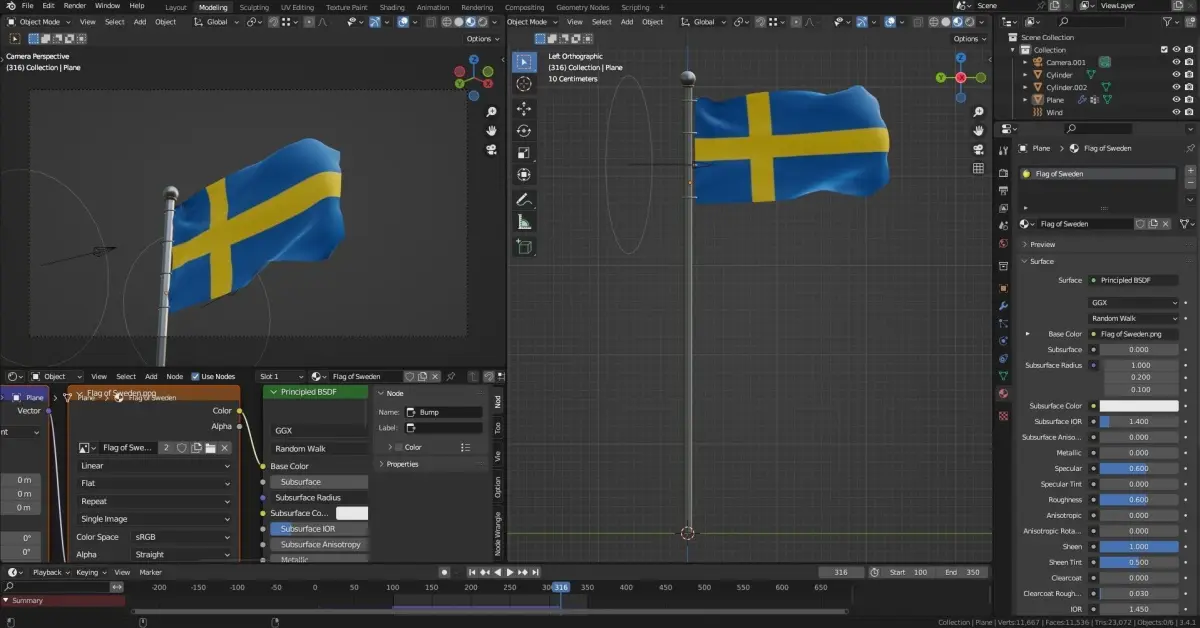The height and width of the screenshot is (628, 1200).
Task: Open sRGB color space dropdown
Action: (x=182, y=537)
